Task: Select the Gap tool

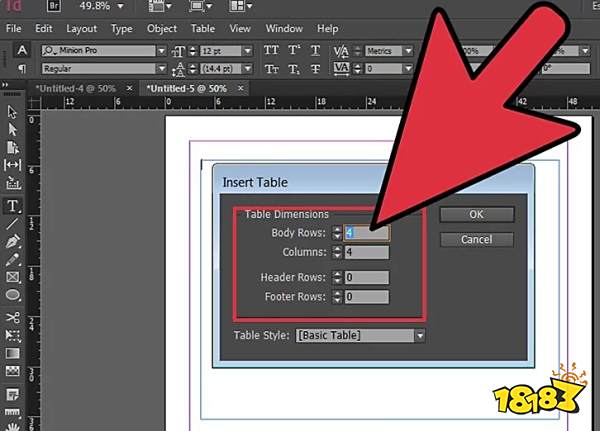Action: pos(13,164)
